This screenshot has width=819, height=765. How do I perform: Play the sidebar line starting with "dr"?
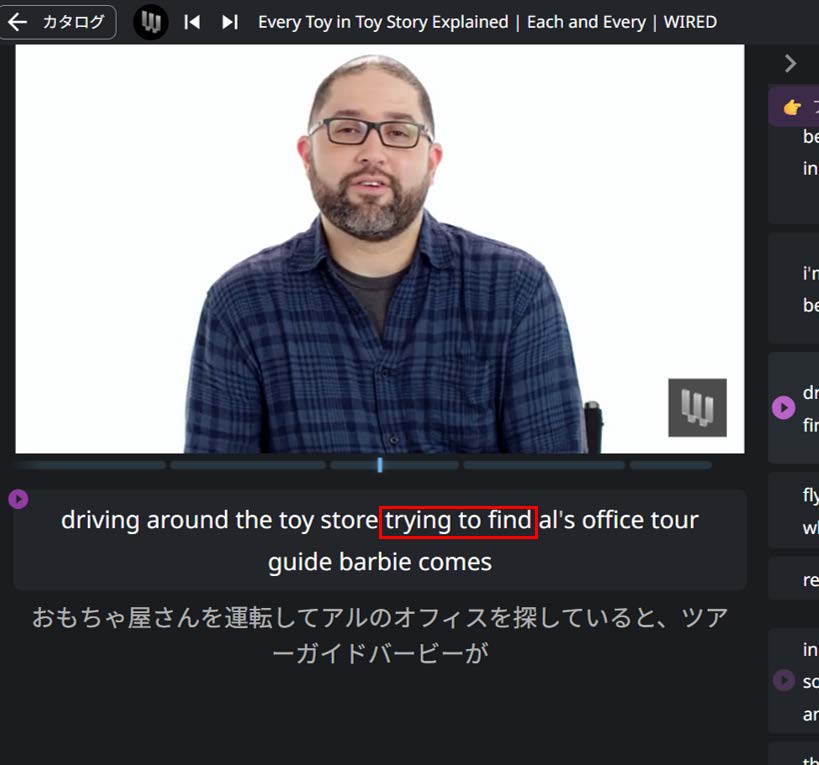click(x=783, y=408)
